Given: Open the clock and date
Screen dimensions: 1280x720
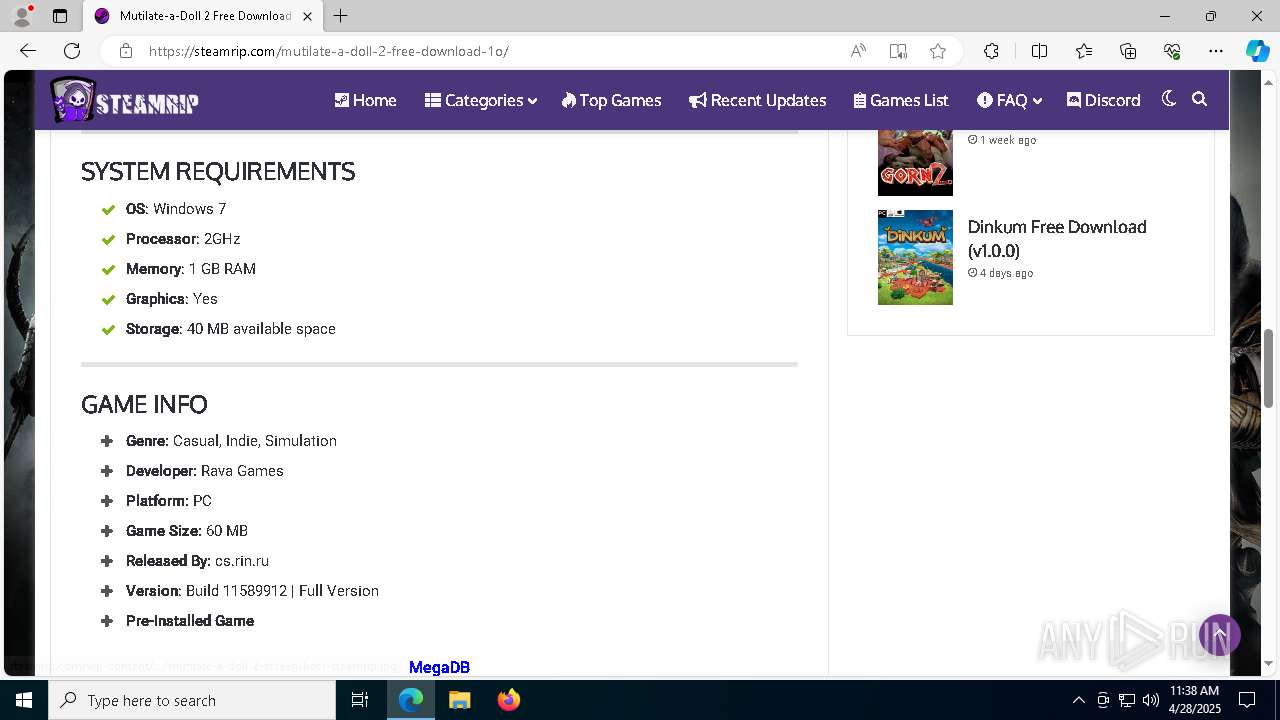Looking at the screenshot, I should pyautogui.click(x=1194, y=700).
